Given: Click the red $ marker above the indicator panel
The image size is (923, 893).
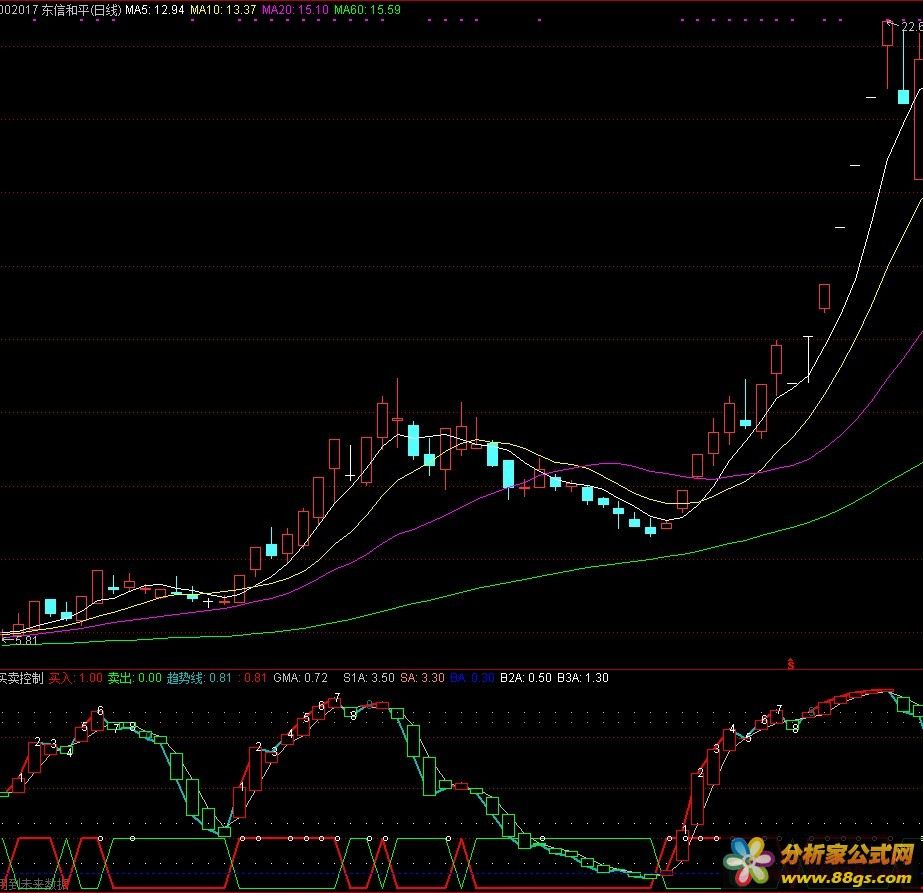Looking at the screenshot, I should point(791,665).
